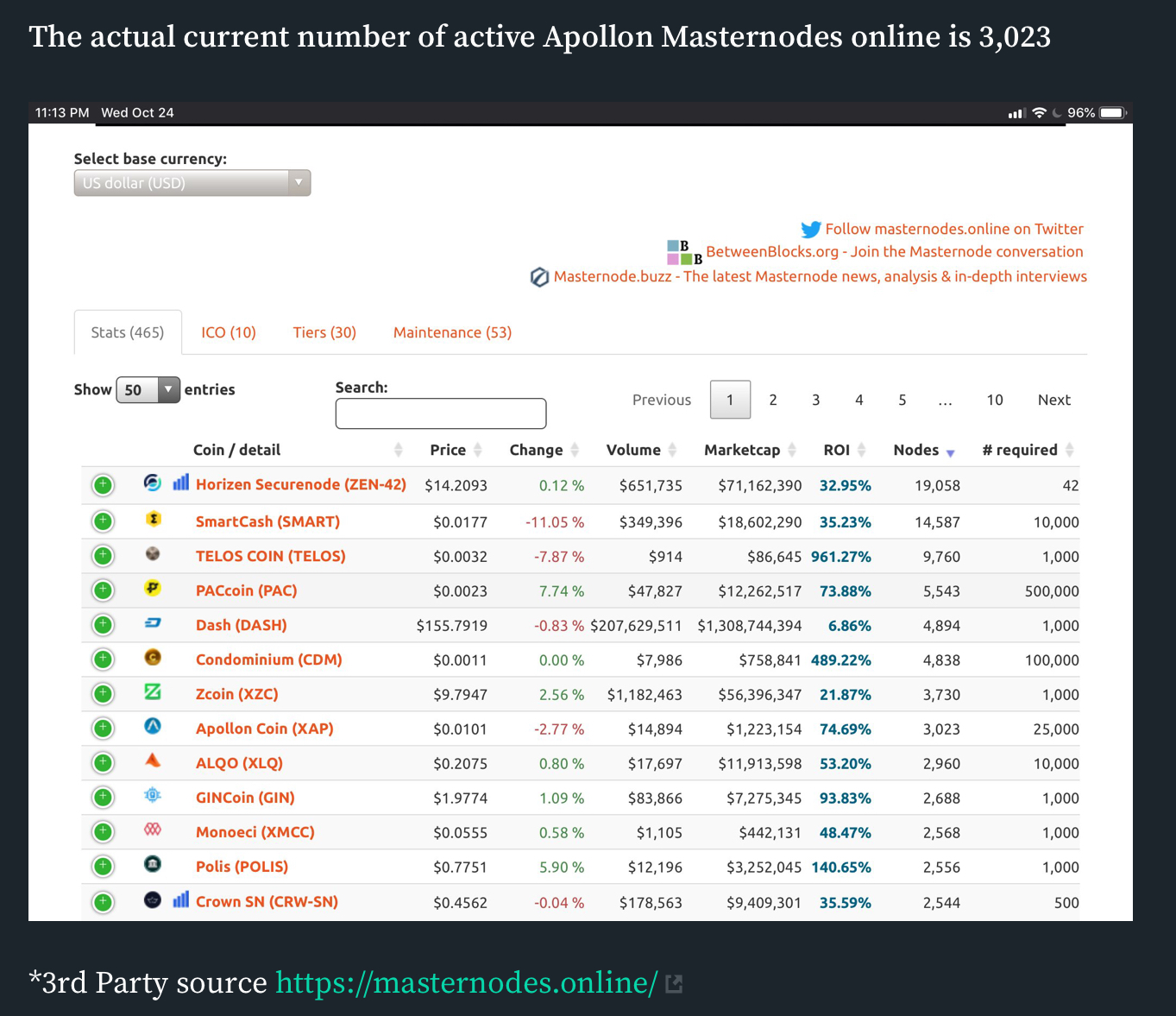
Task: Expand details for Apollon Coin row
Action: 103,729
